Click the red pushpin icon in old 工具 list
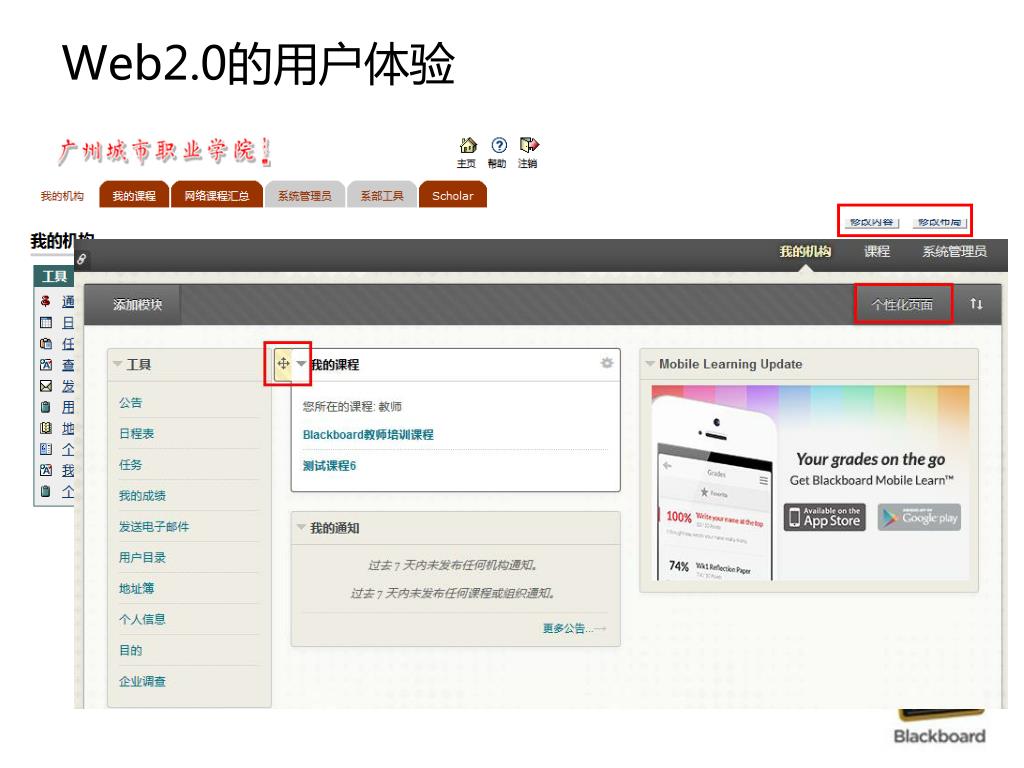This screenshot has height=768, width=1024. (x=46, y=301)
